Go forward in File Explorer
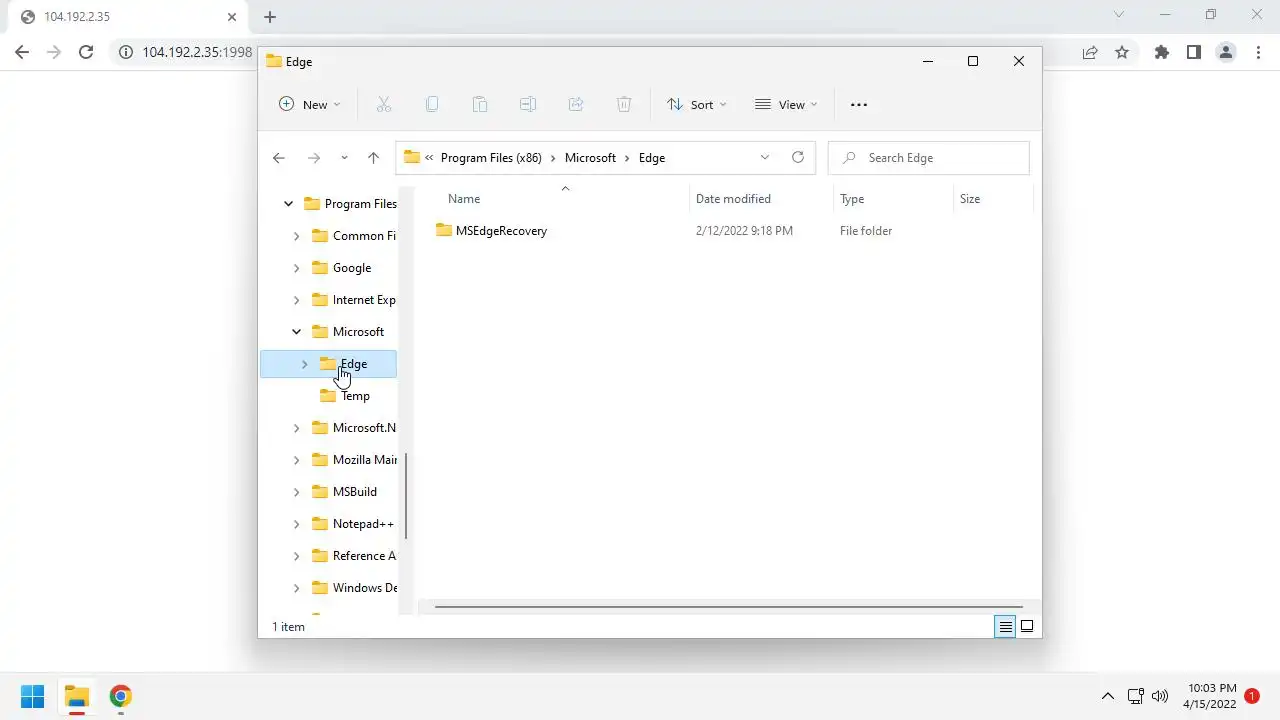This screenshot has height=720, width=1280. pyautogui.click(x=314, y=158)
